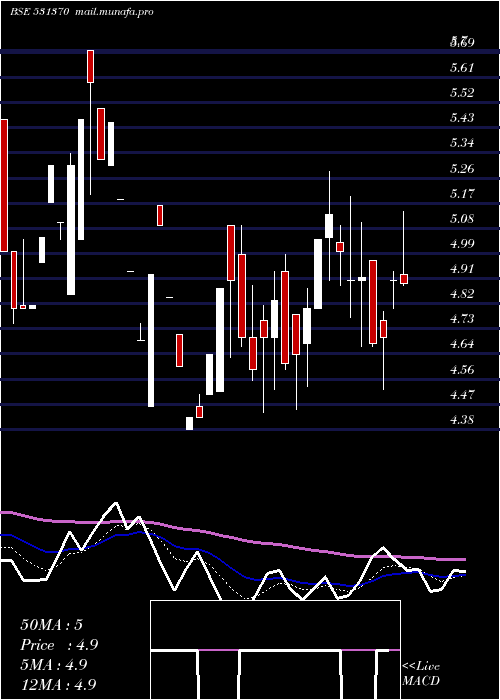Select the 5.61 price axis label
This screenshot has width=500, height=700.
coord(462,68)
